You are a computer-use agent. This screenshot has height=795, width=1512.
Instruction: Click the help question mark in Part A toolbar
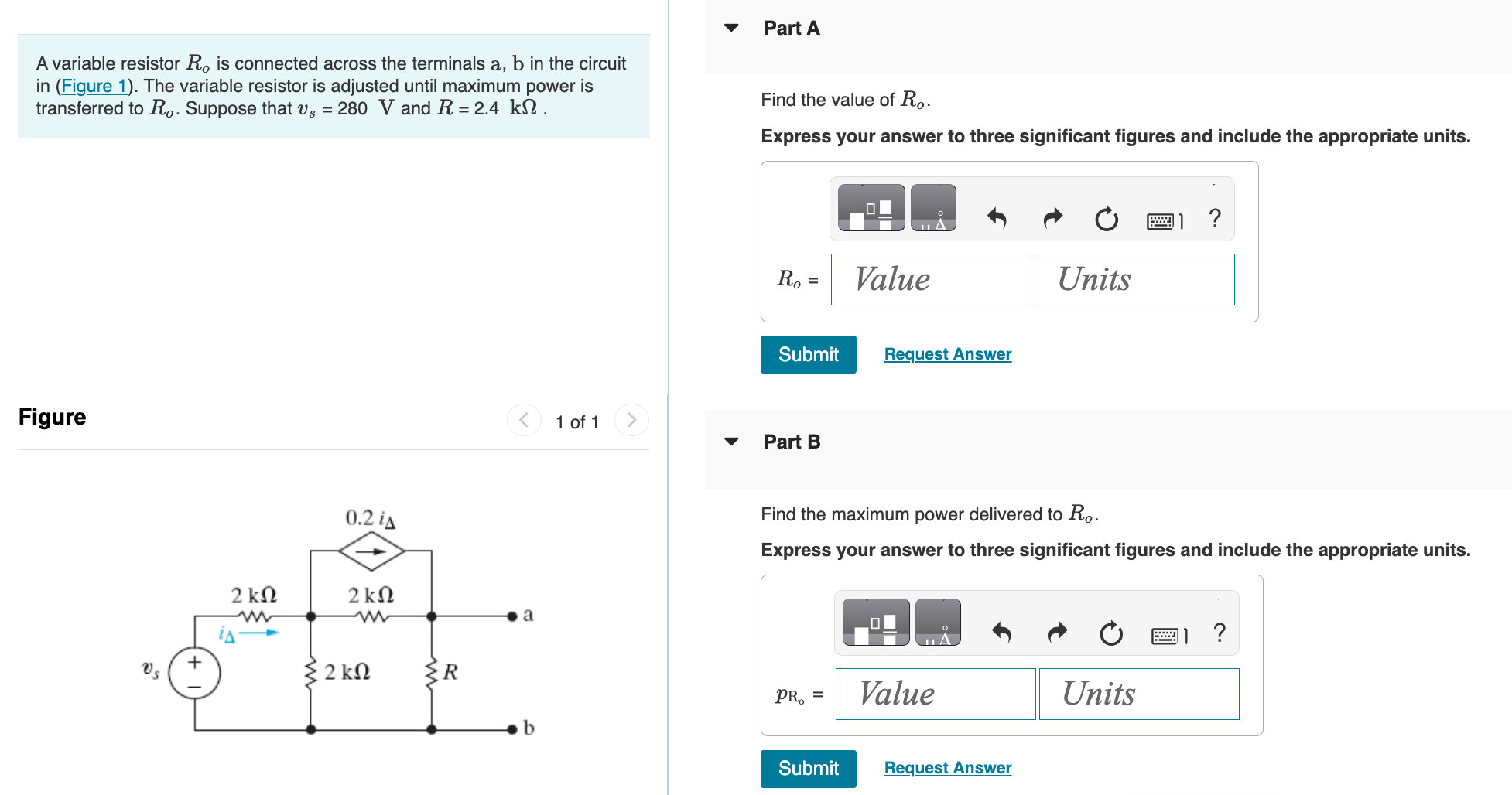pyautogui.click(x=1214, y=219)
